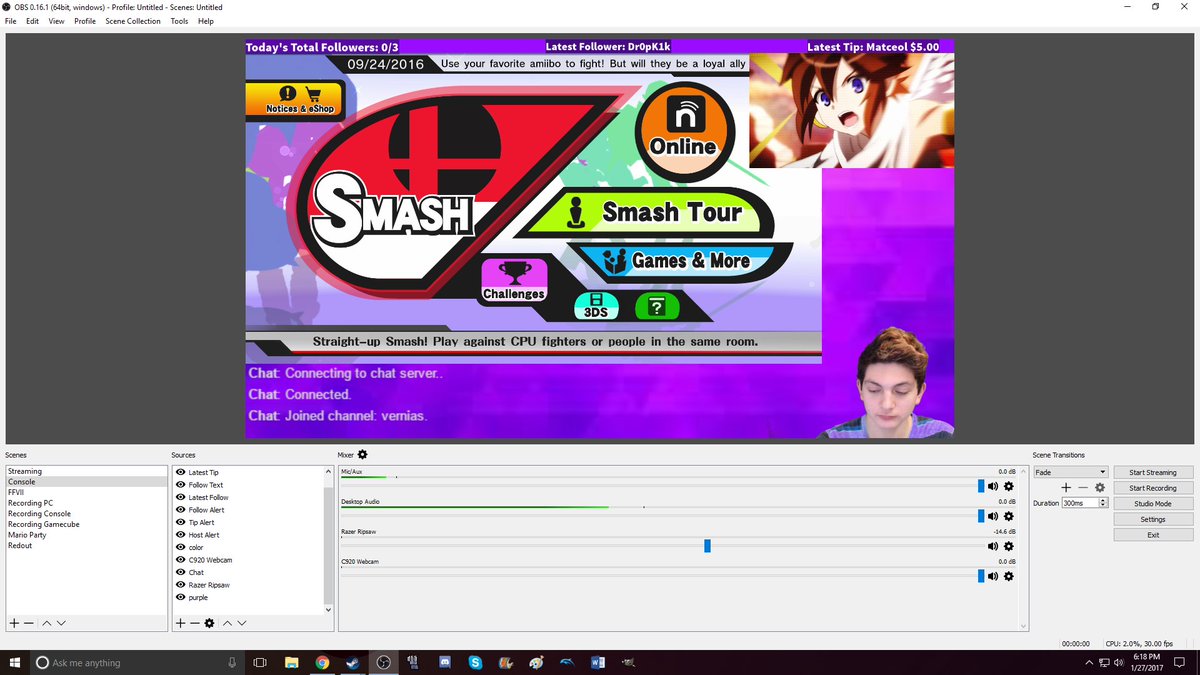Hide the Follow Text source
This screenshot has height=675, width=1200.
pyautogui.click(x=180, y=485)
